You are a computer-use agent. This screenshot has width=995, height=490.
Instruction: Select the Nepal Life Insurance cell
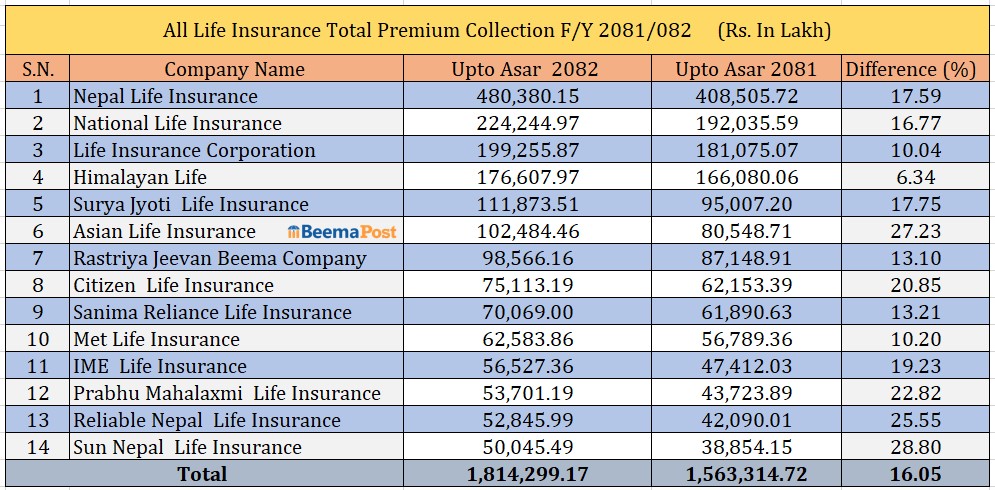(166, 96)
